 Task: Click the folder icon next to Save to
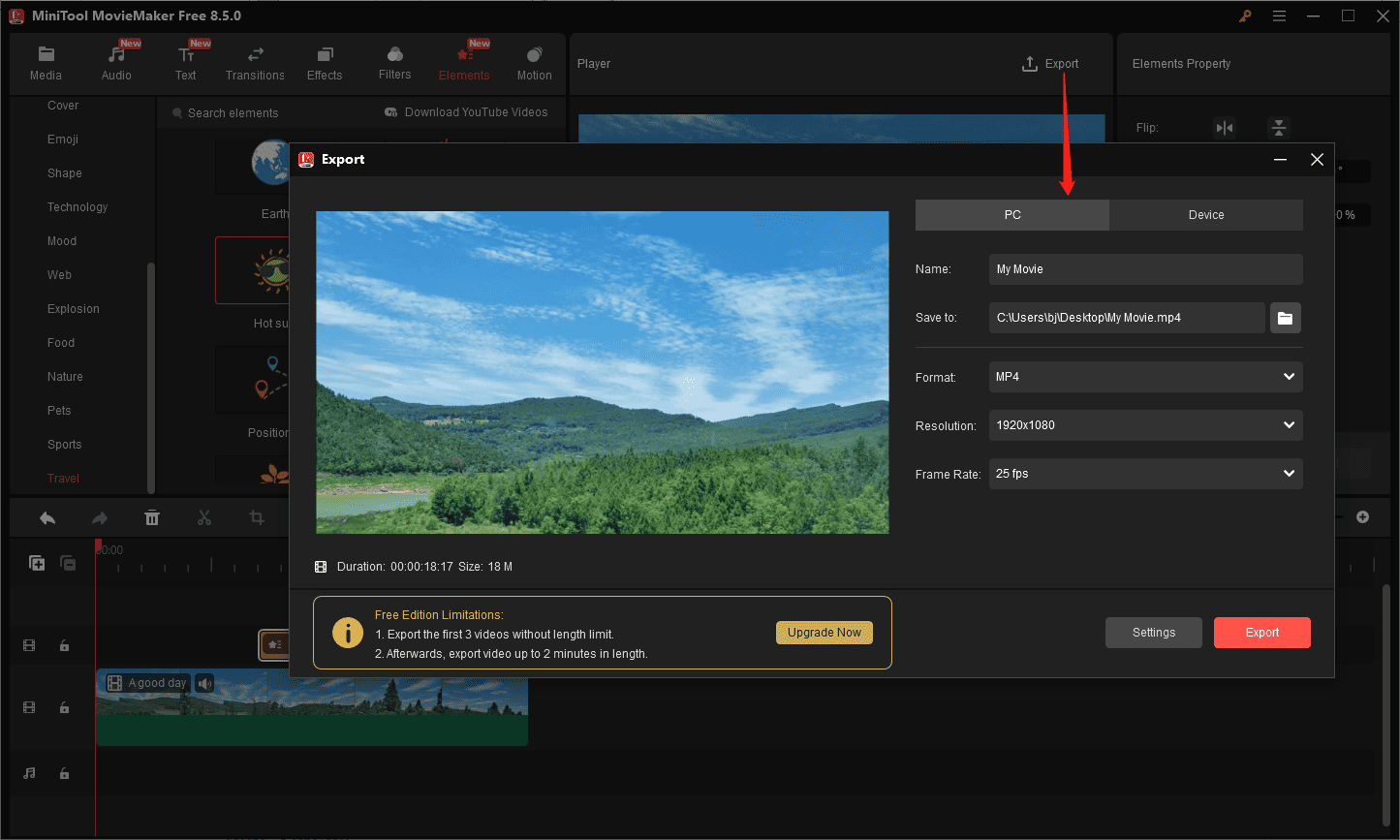point(1285,317)
